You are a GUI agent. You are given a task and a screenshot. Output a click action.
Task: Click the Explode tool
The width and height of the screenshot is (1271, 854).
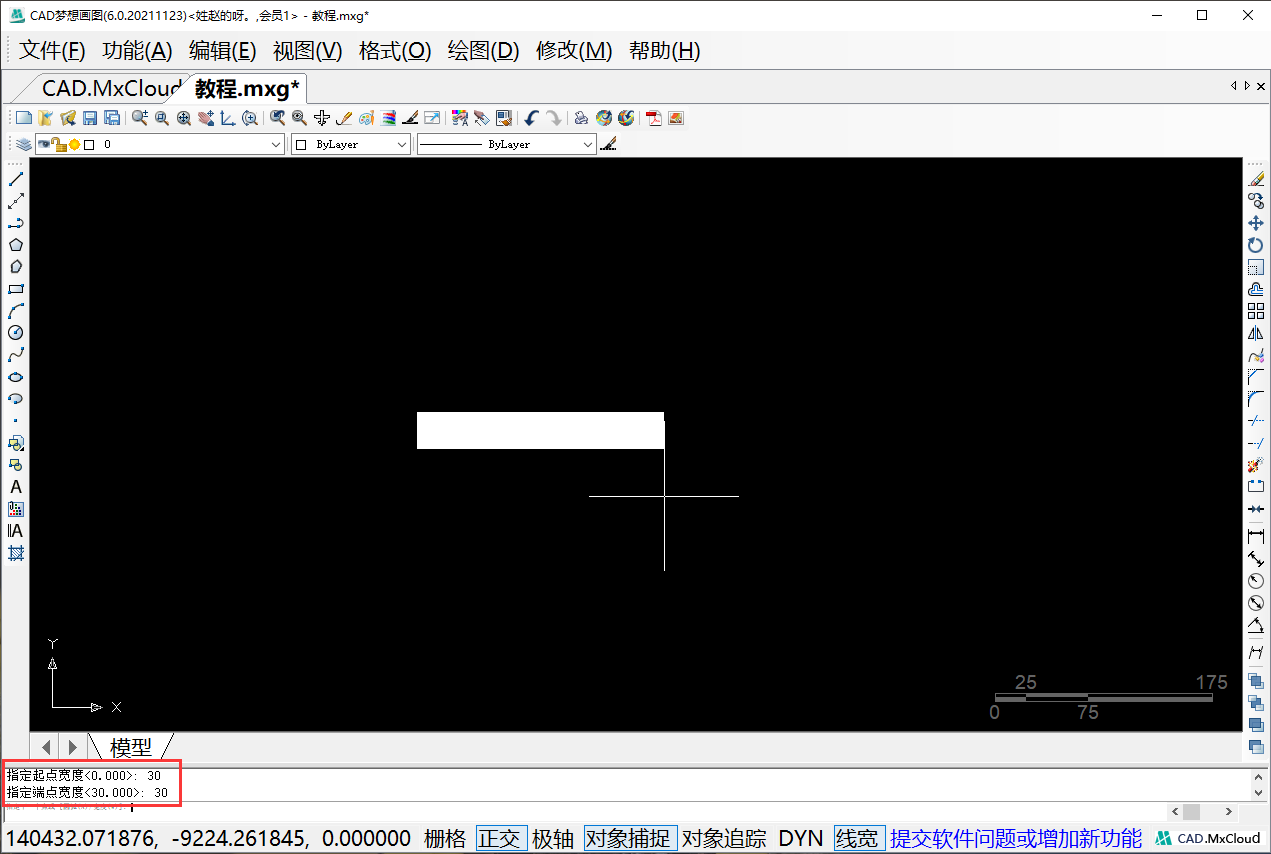click(x=1256, y=465)
